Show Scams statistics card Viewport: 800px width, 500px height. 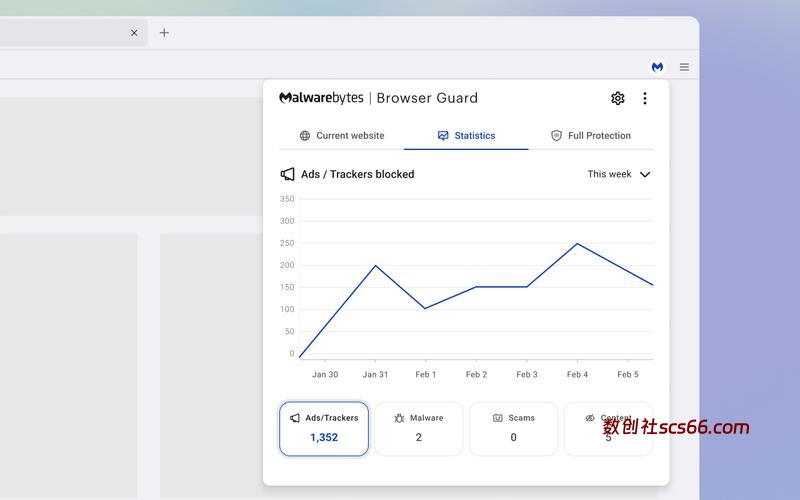[513, 429]
